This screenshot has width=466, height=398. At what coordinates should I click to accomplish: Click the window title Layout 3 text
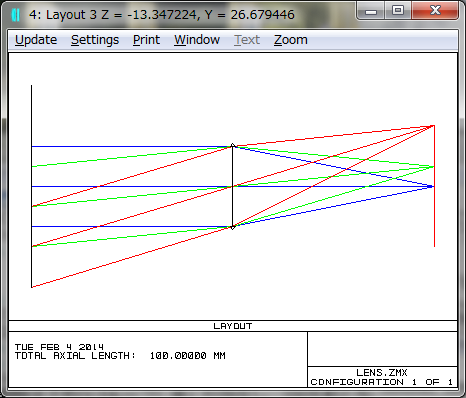click(x=162, y=15)
